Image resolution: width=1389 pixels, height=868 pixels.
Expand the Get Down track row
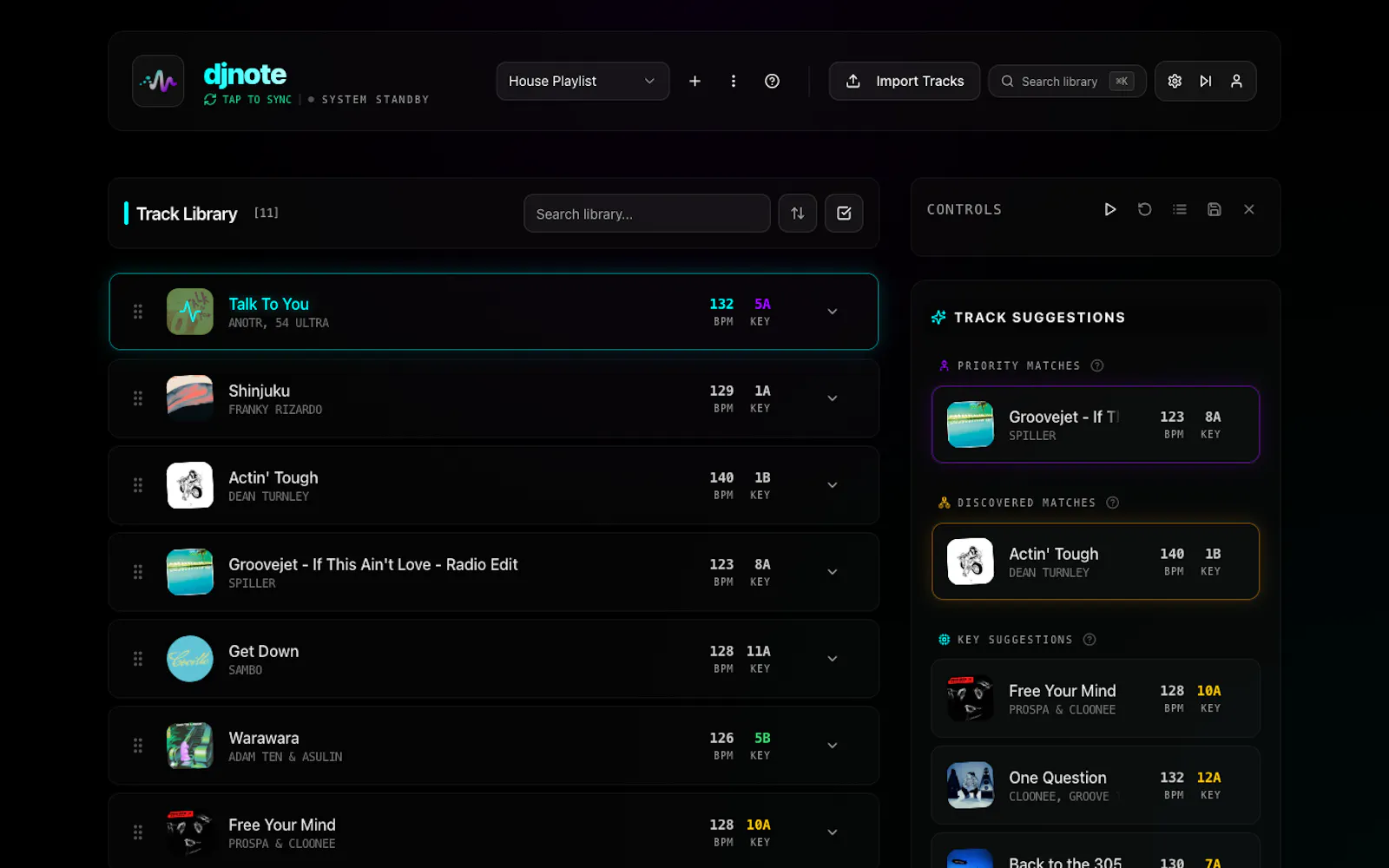832,659
